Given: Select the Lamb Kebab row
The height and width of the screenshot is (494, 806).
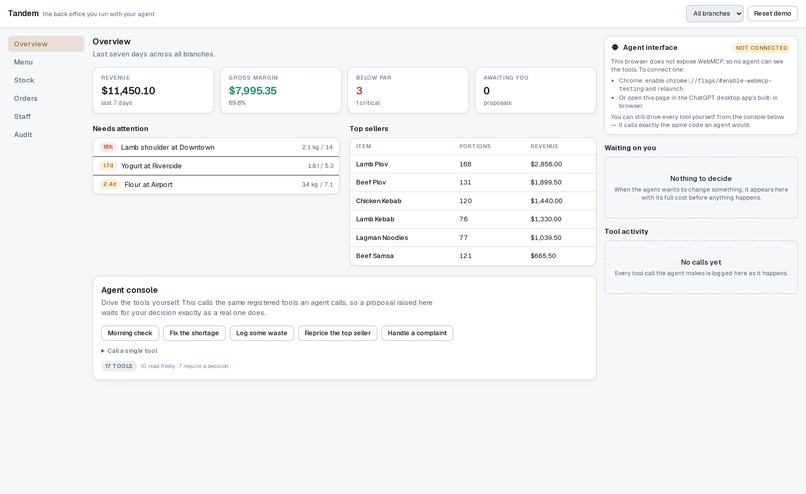Looking at the screenshot, I should (473, 218).
